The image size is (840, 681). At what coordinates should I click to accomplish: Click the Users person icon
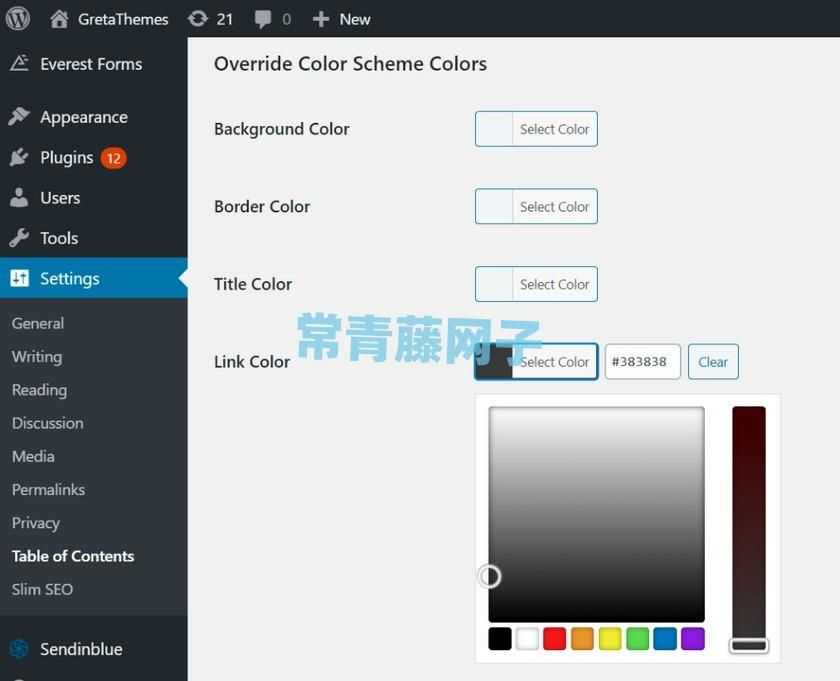pyautogui.click(x=19, y=197)
